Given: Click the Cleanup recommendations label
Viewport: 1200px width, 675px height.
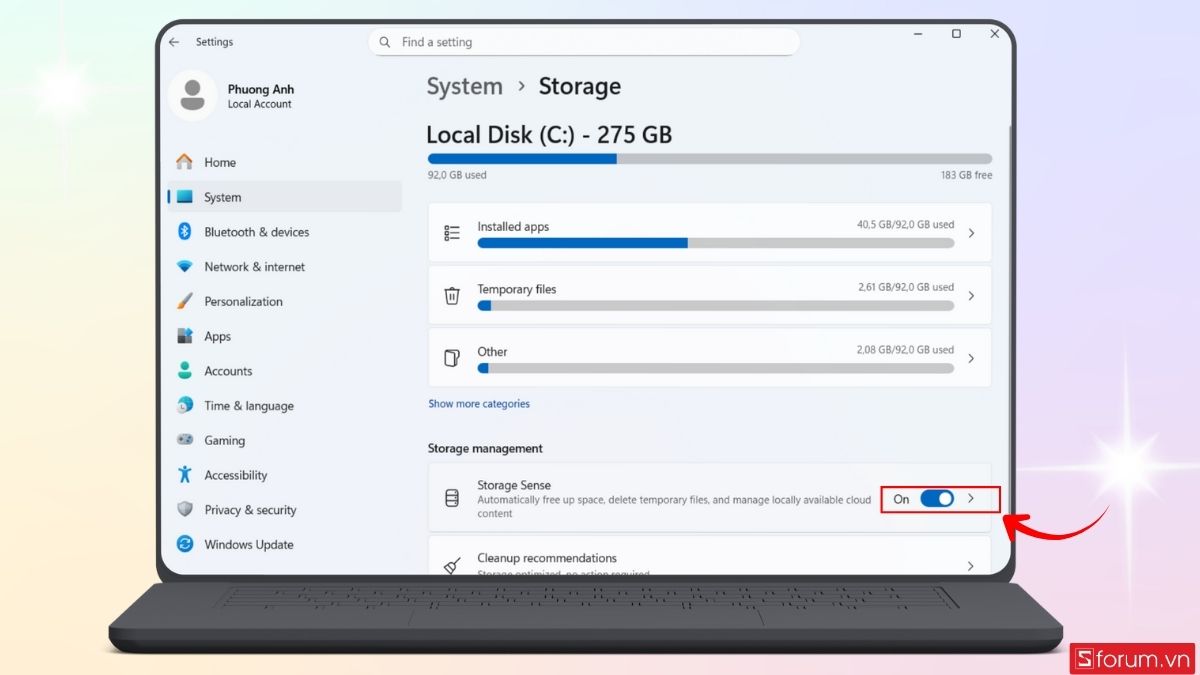Looking at the screenshot, I should pos(547,558).
